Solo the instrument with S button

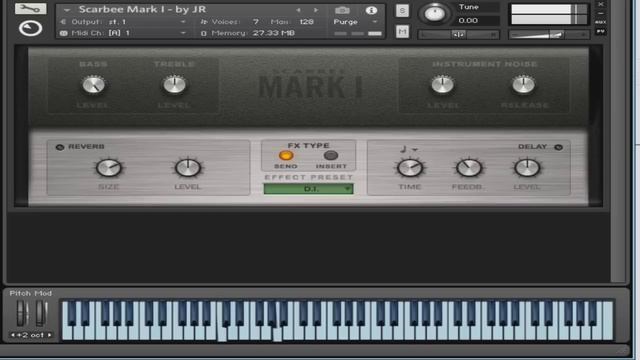point(402,11)
